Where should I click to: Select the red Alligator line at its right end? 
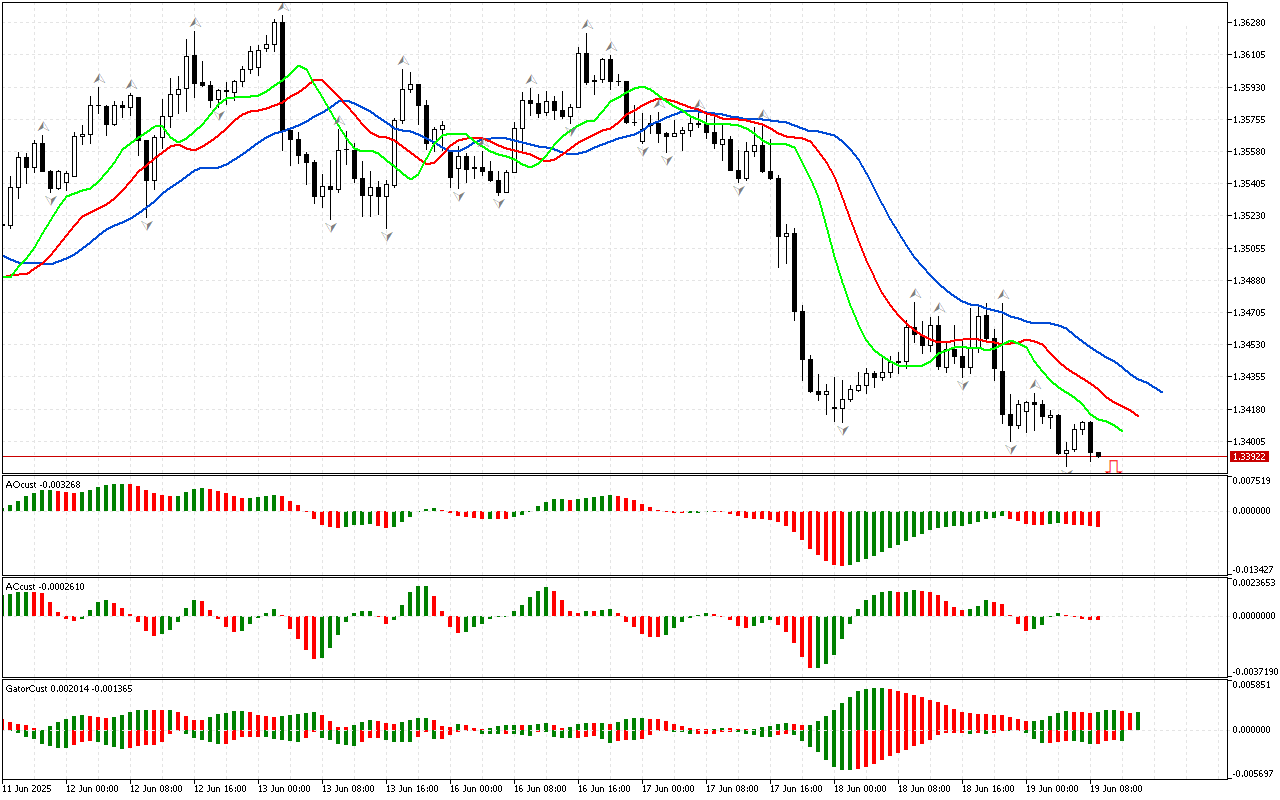[1136, 413]
